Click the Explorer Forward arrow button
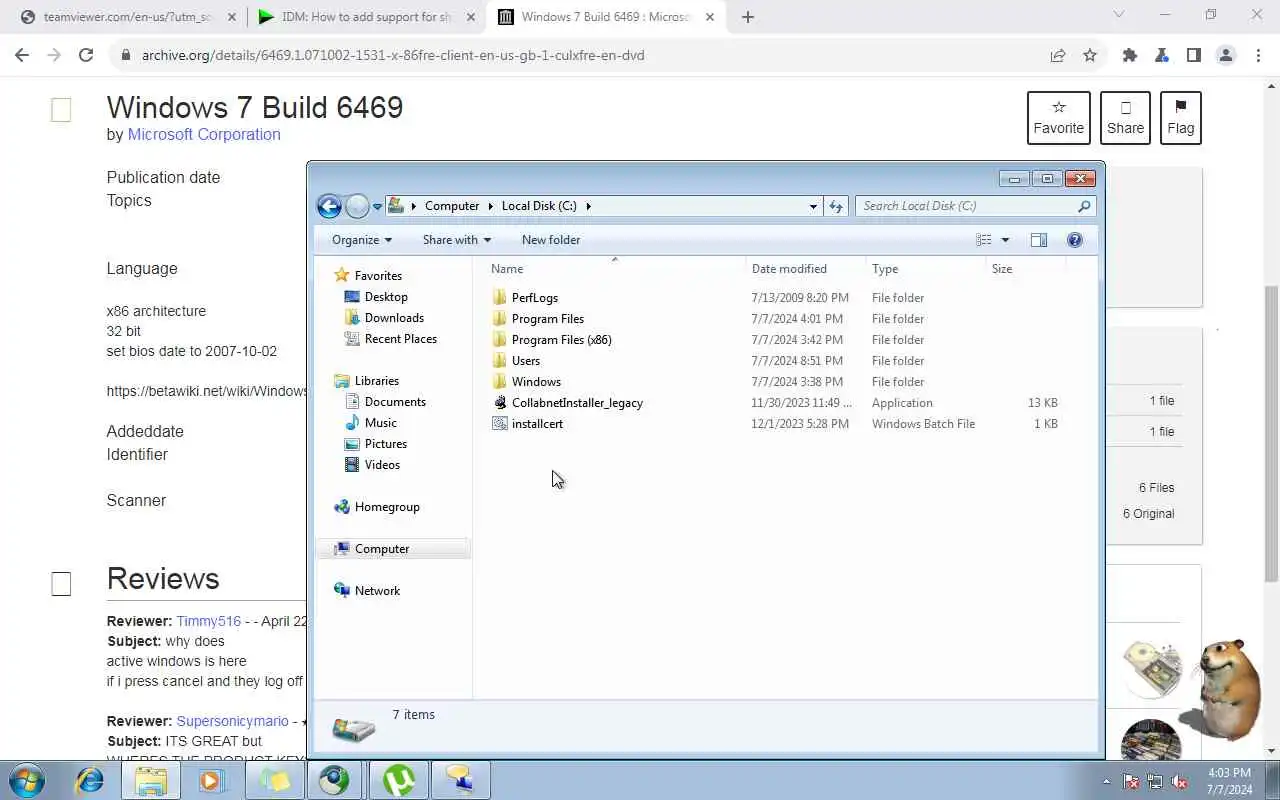The image size is (1280, 800). [x=357, y=206]
